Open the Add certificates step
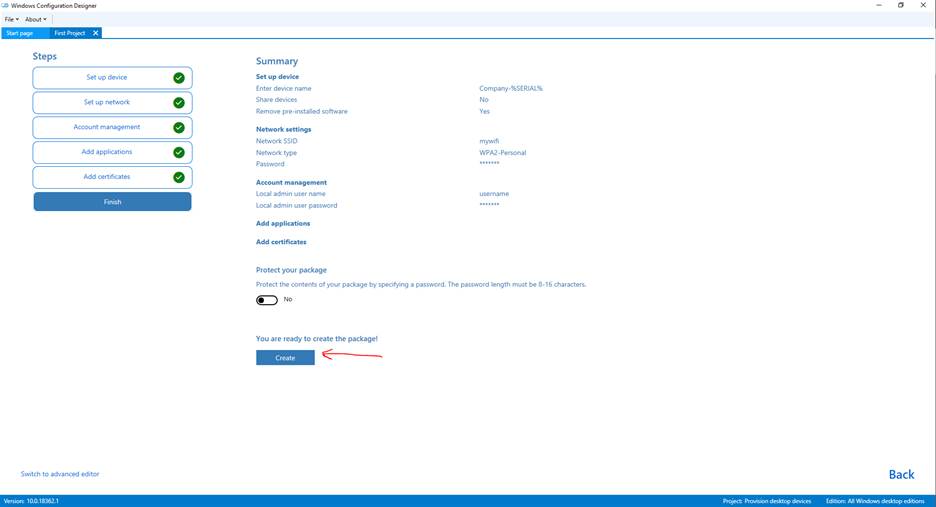This screenshot has width=936, height=507. pos(112,177)
